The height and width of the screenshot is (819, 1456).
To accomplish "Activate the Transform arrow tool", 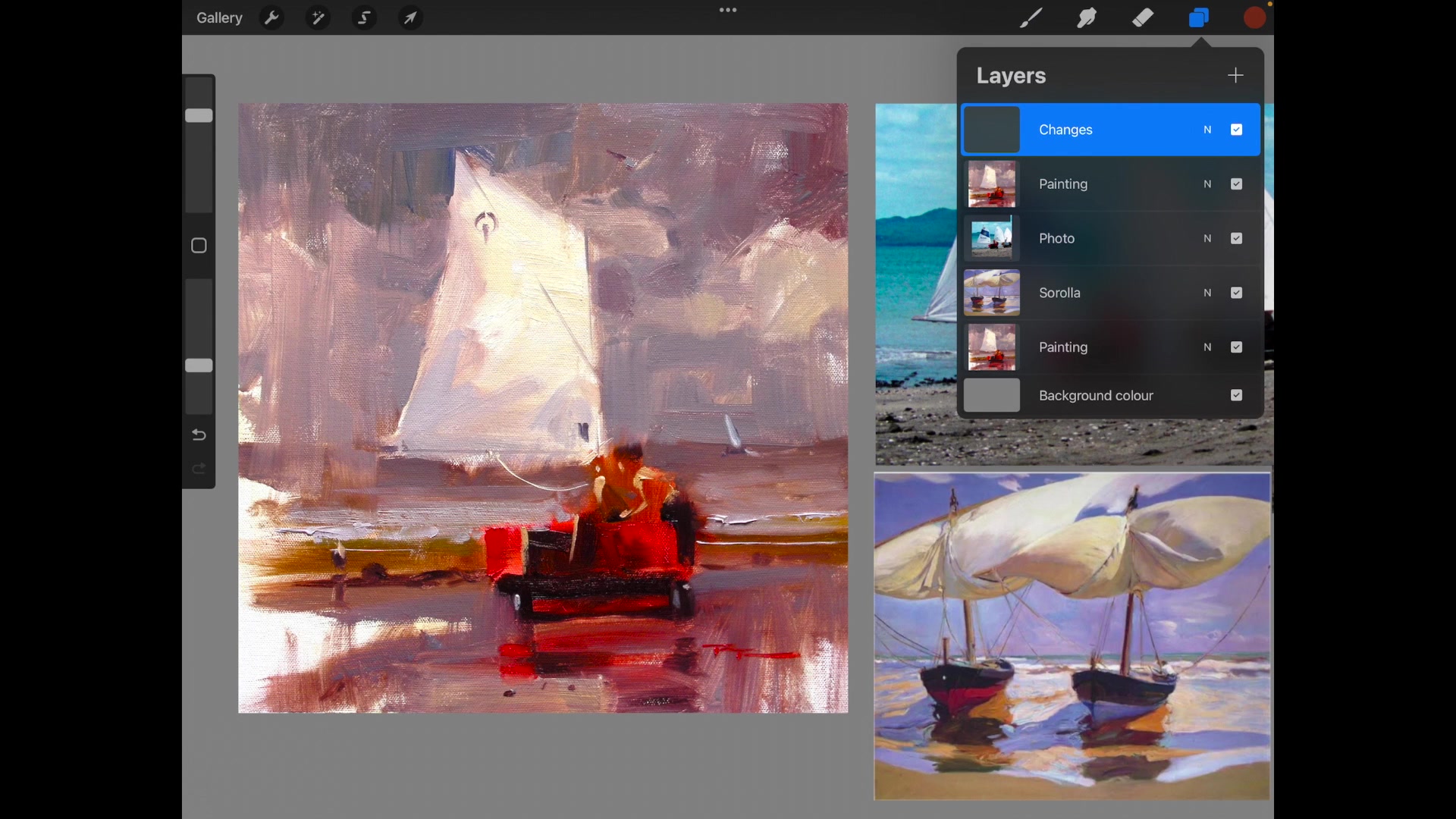I will 410,17.
